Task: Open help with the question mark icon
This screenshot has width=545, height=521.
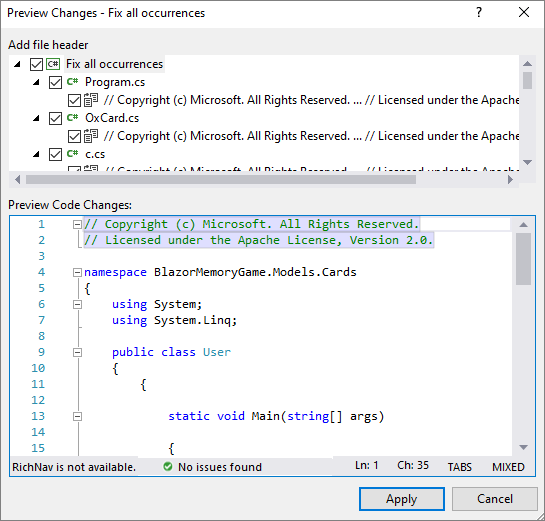Action: point(479,13)
